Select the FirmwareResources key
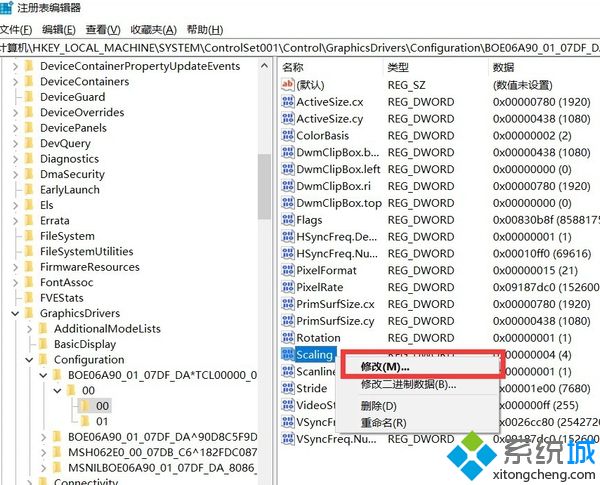The width and height of the screenshot is (600, 485). [x=90, y=267]
